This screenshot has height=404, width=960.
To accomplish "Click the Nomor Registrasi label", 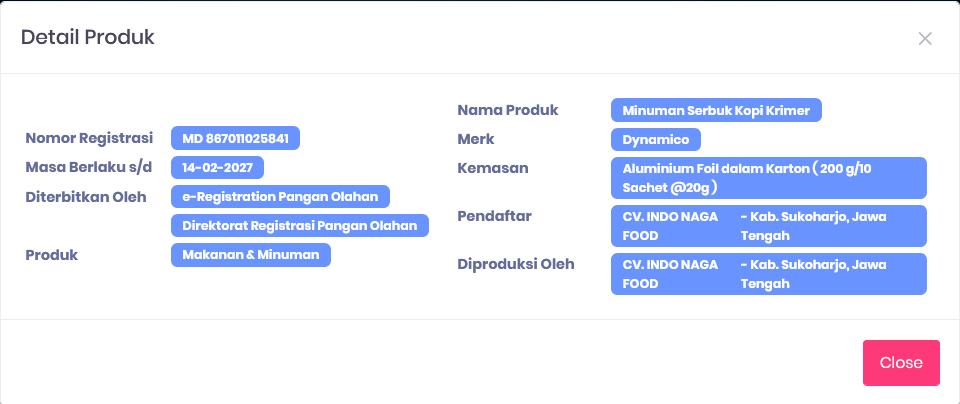I will click(x=89, y=138).
